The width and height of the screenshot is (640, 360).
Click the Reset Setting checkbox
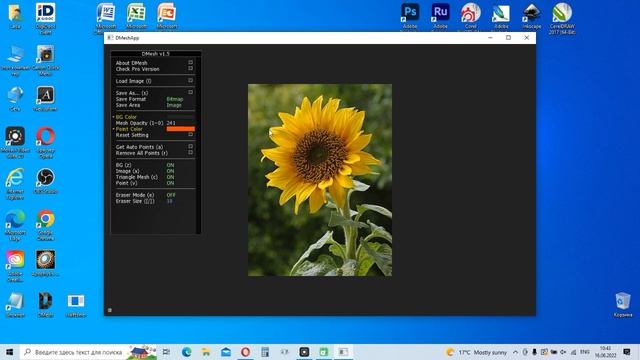coord(190,135)
